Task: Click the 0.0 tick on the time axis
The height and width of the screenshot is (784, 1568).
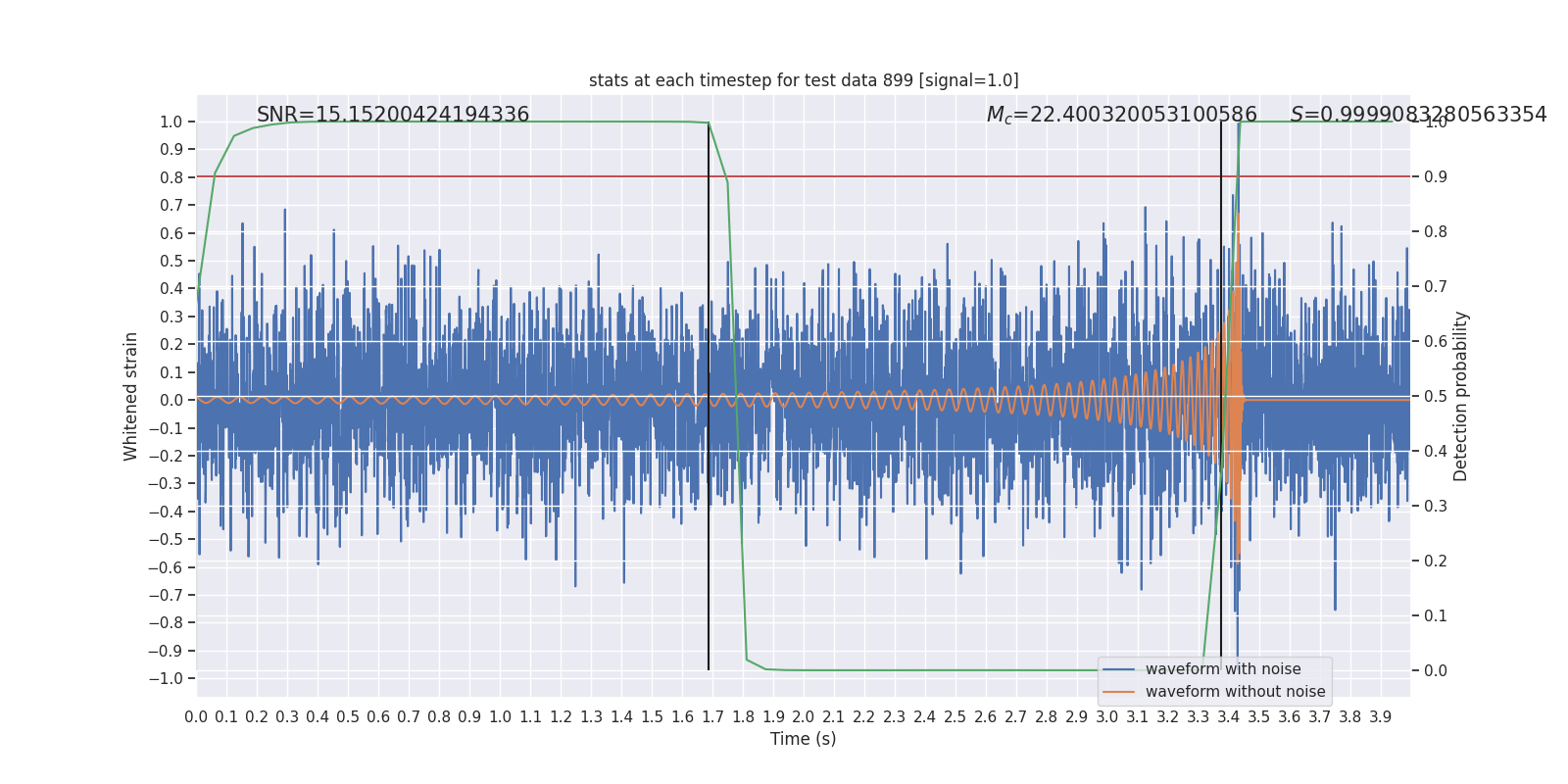Action: click(x=196, y=716)
